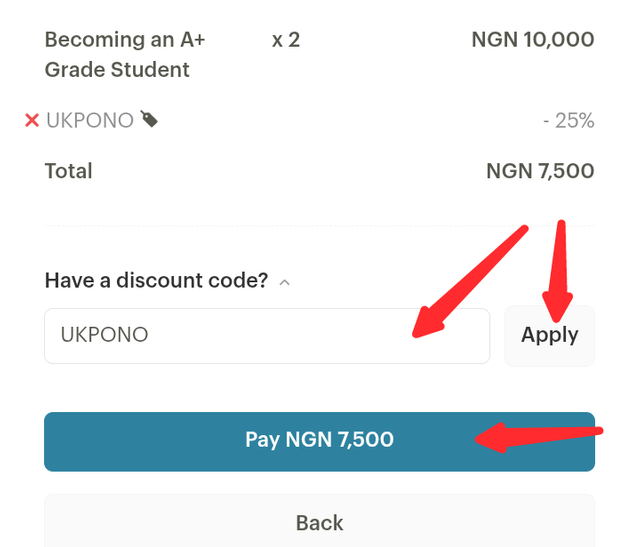Click the red arrow pointing at Pay button
The width and height of the screenshot is (640, 547).
tap(539, 438)
